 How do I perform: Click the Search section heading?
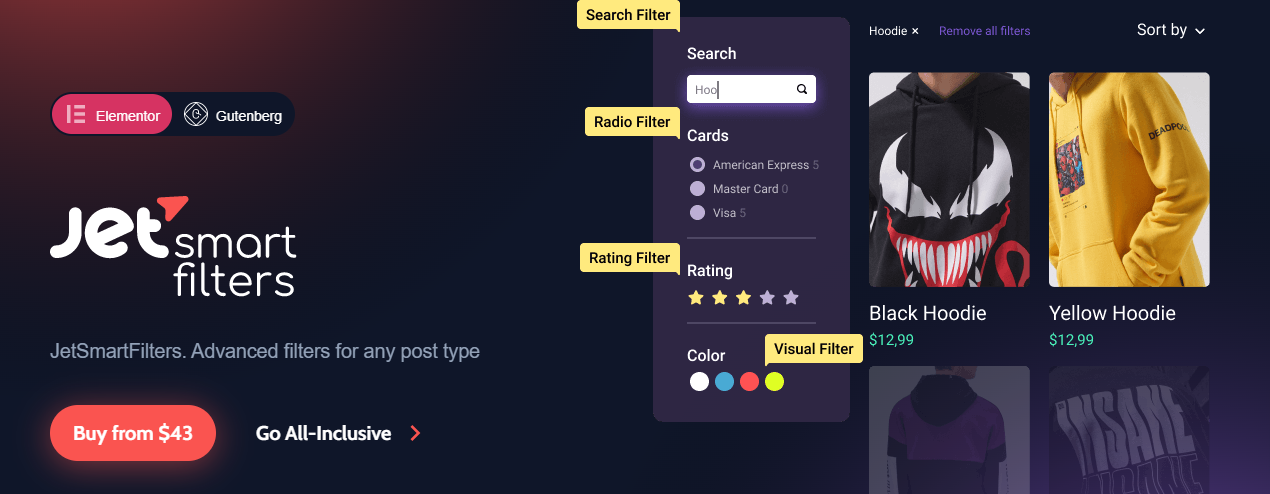click(712, 54)
